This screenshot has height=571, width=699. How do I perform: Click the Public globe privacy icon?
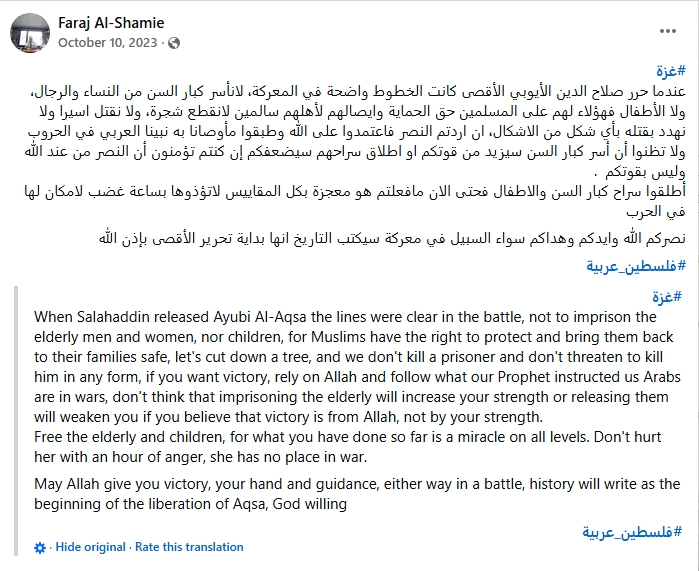point(176,43)
